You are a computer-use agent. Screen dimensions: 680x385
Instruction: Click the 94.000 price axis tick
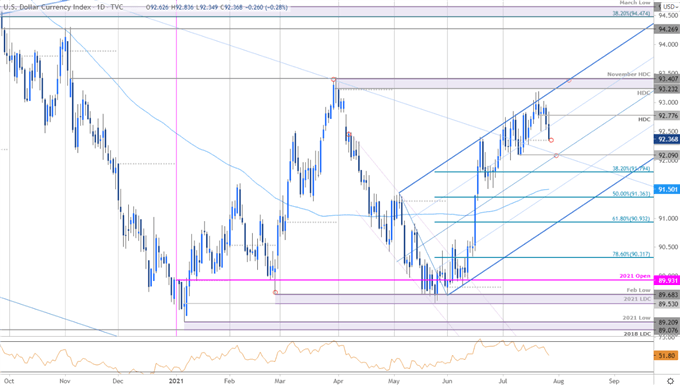click(667, 44)
